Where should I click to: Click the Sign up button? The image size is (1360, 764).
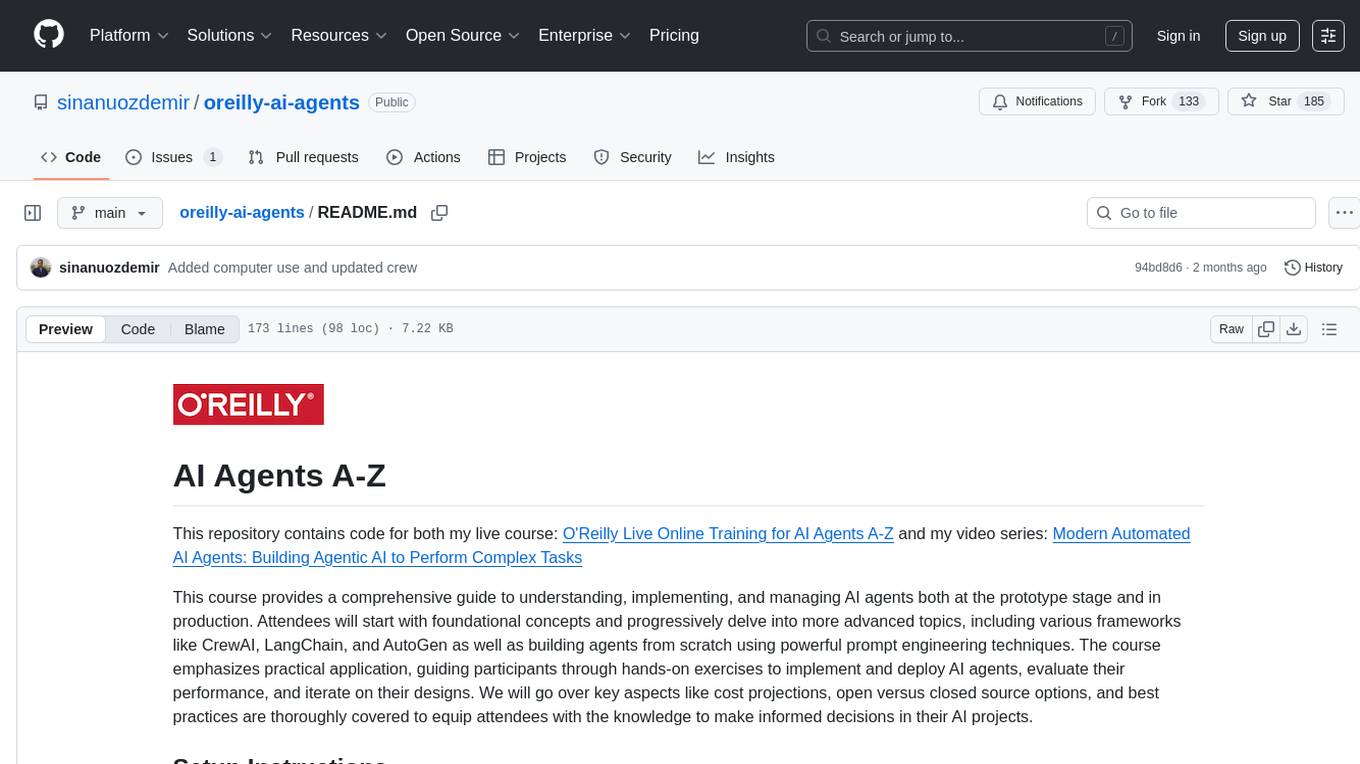click(1262, 36)
